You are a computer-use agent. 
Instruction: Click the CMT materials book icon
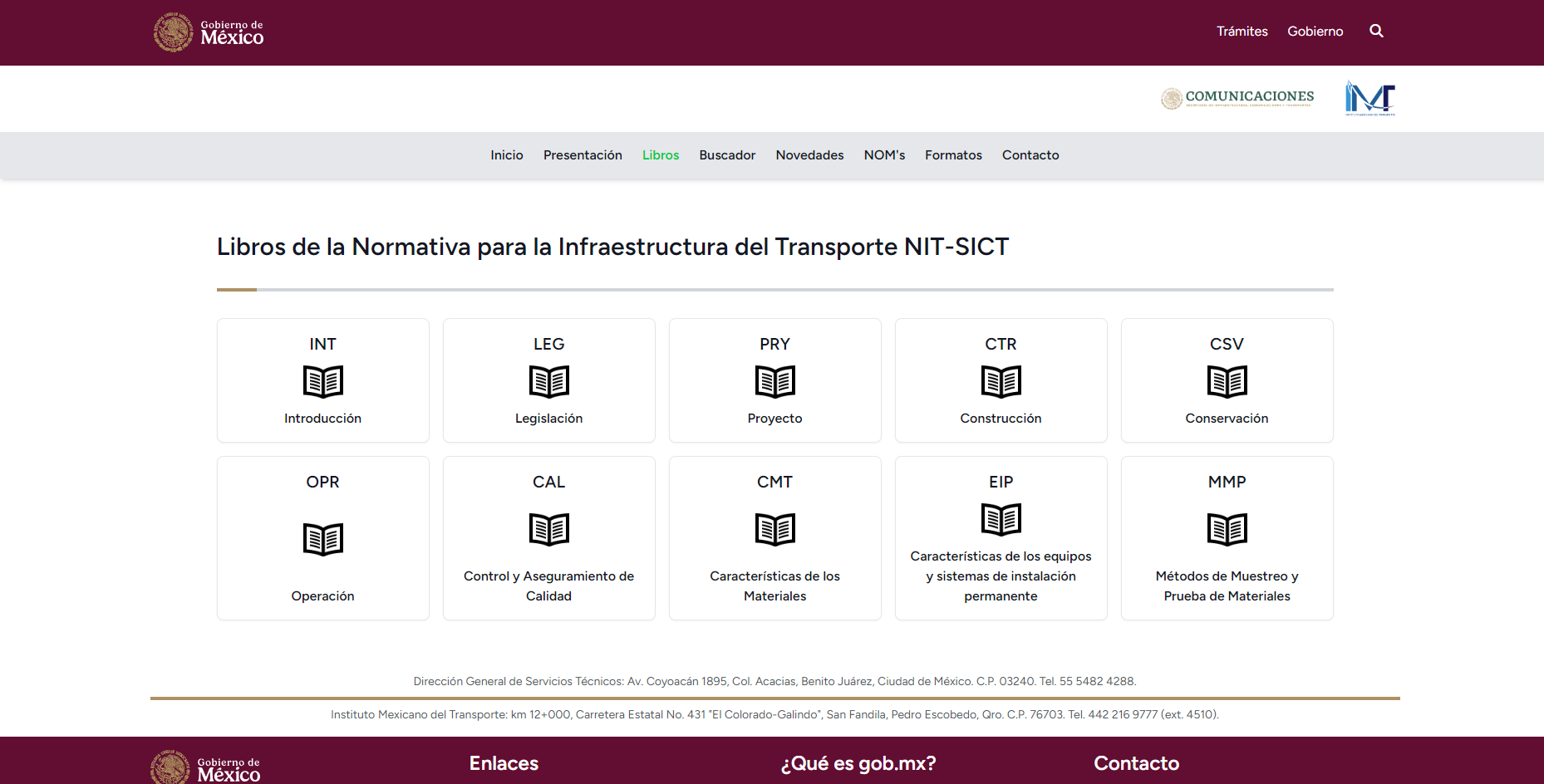coord(774,529)
